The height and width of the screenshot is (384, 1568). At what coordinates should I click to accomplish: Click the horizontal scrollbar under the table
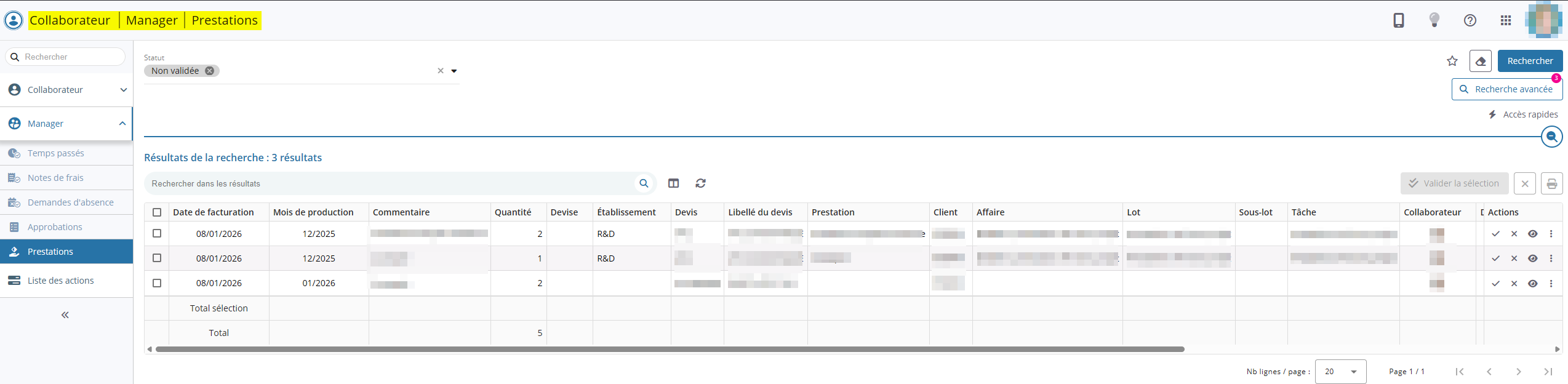[670, 349]
